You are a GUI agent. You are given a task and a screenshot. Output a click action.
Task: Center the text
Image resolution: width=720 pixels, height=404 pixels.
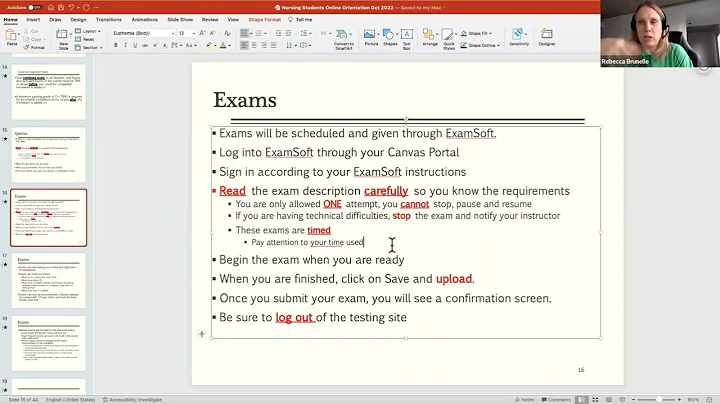[x=254, y=45]
